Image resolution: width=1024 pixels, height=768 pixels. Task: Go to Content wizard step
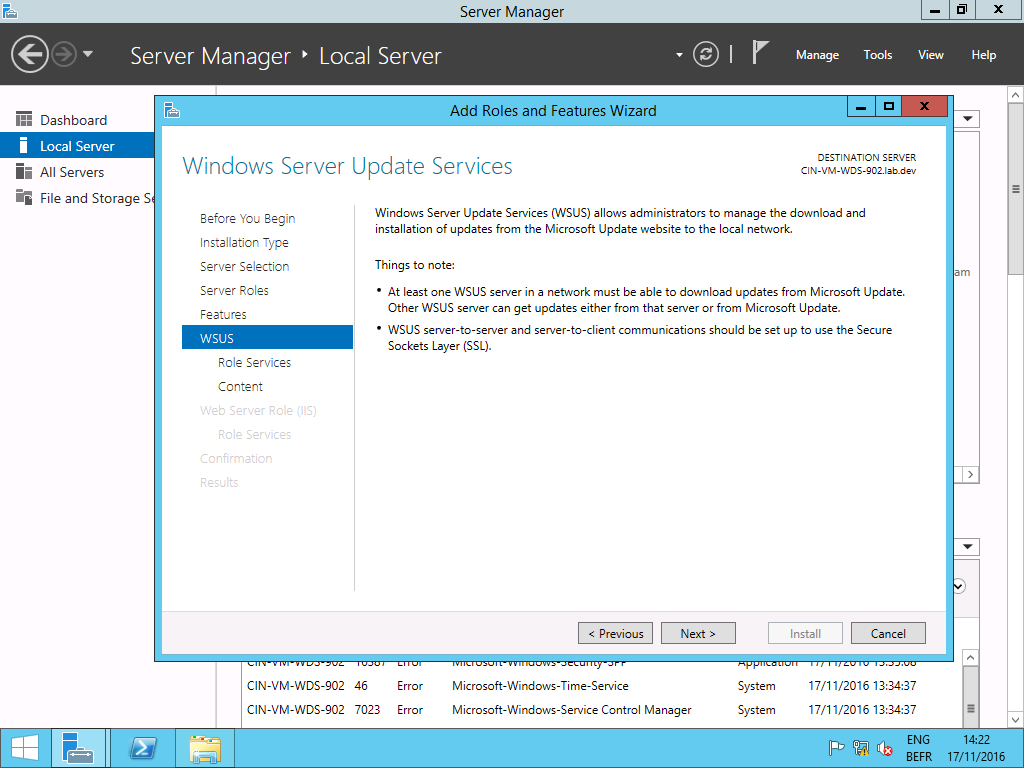[x=240, y=387]
